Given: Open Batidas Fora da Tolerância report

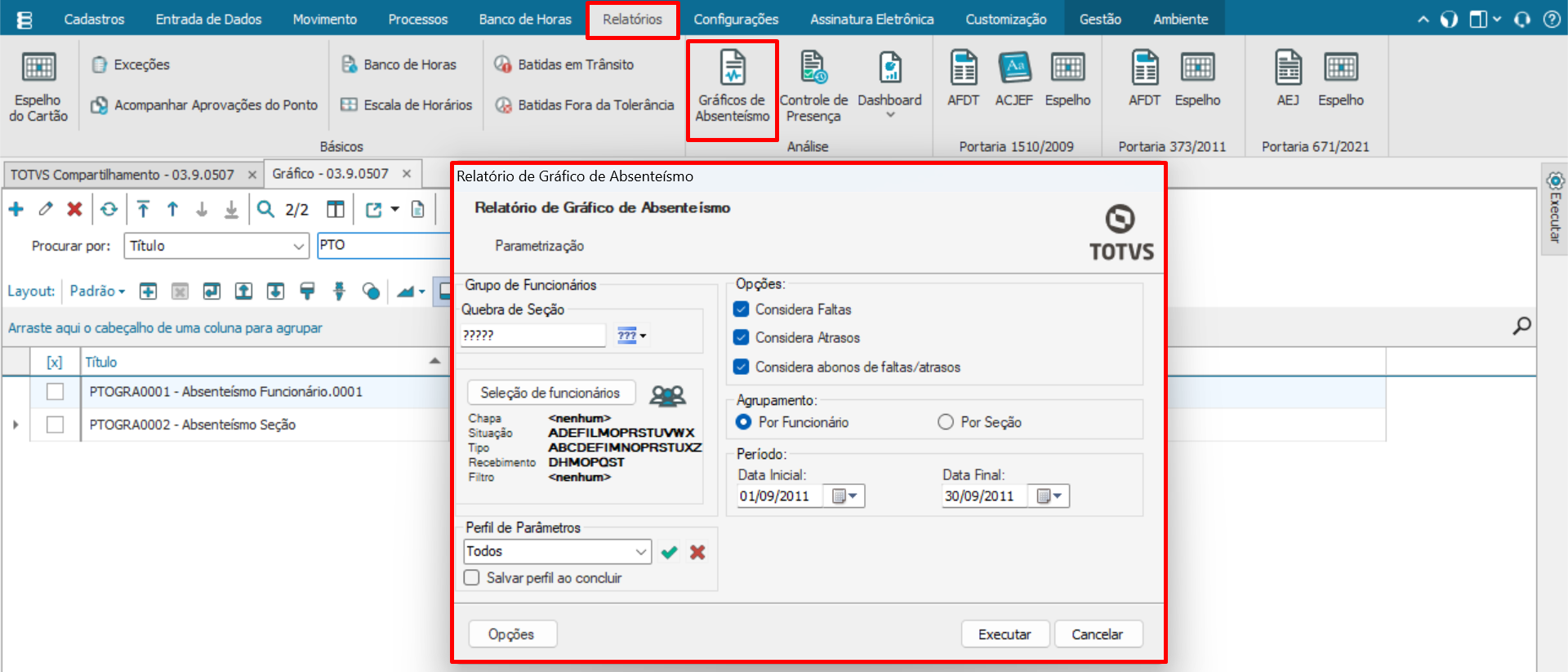Looking at the screenshot, I should tap(585, 105).
